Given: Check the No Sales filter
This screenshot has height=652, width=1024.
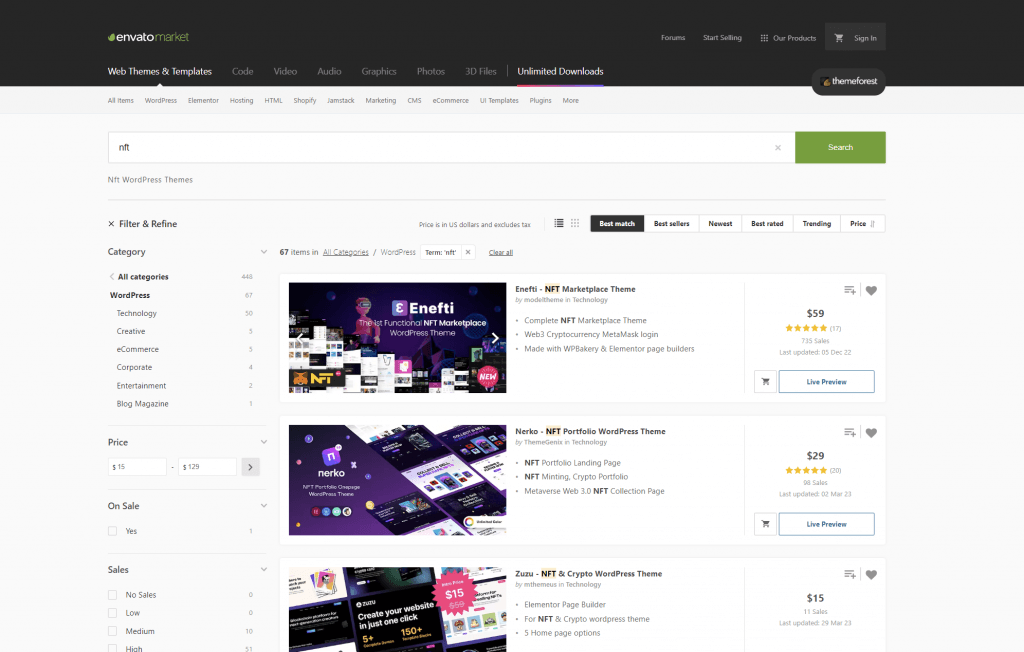Looking at the screenshot, I should click(x=112, y=595).
